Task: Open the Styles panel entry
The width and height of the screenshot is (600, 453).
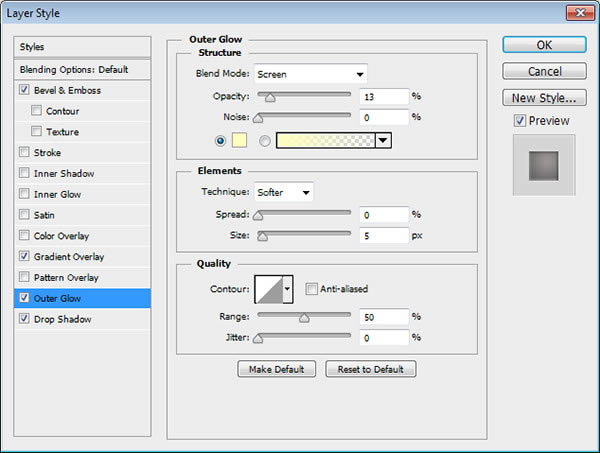Action: coord(82,47)
